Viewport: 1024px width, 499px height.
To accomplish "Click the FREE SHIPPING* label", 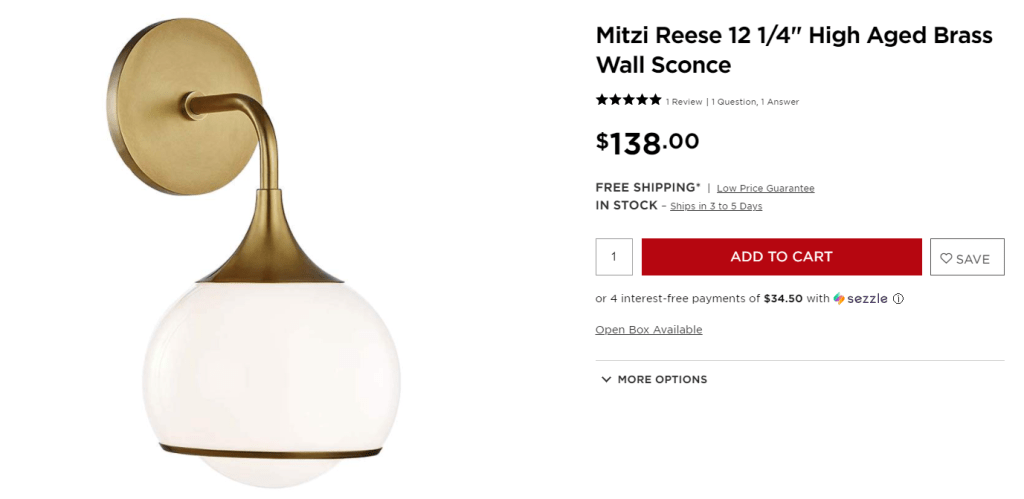I will 648,187.
